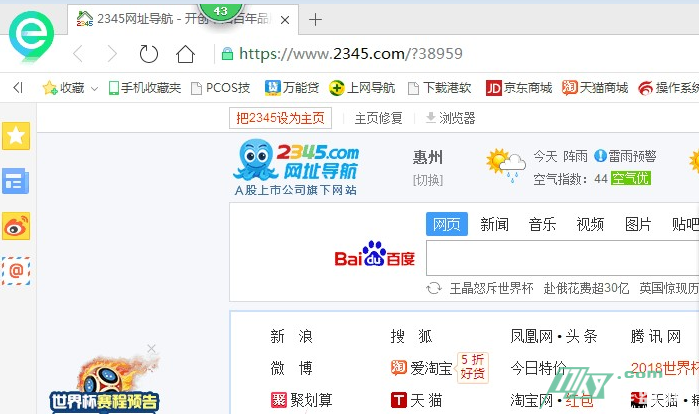
Task: Open the sidebar news panel icon
Action: click(16, 181)
